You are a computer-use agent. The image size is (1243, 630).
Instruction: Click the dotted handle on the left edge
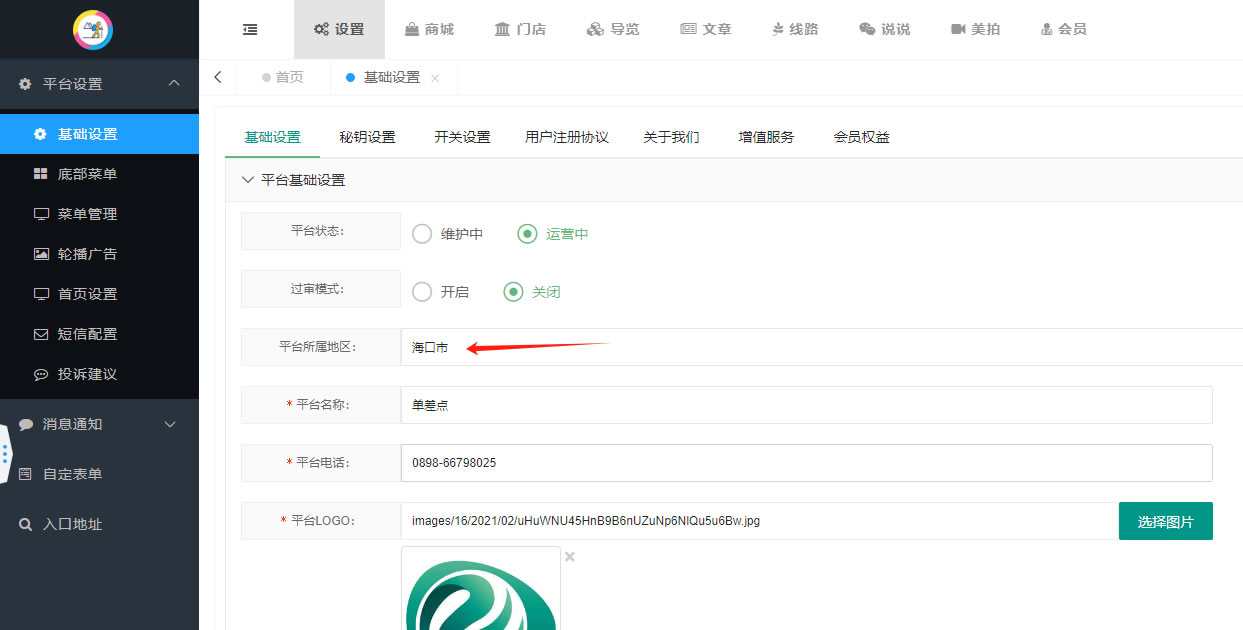(5, 455)
